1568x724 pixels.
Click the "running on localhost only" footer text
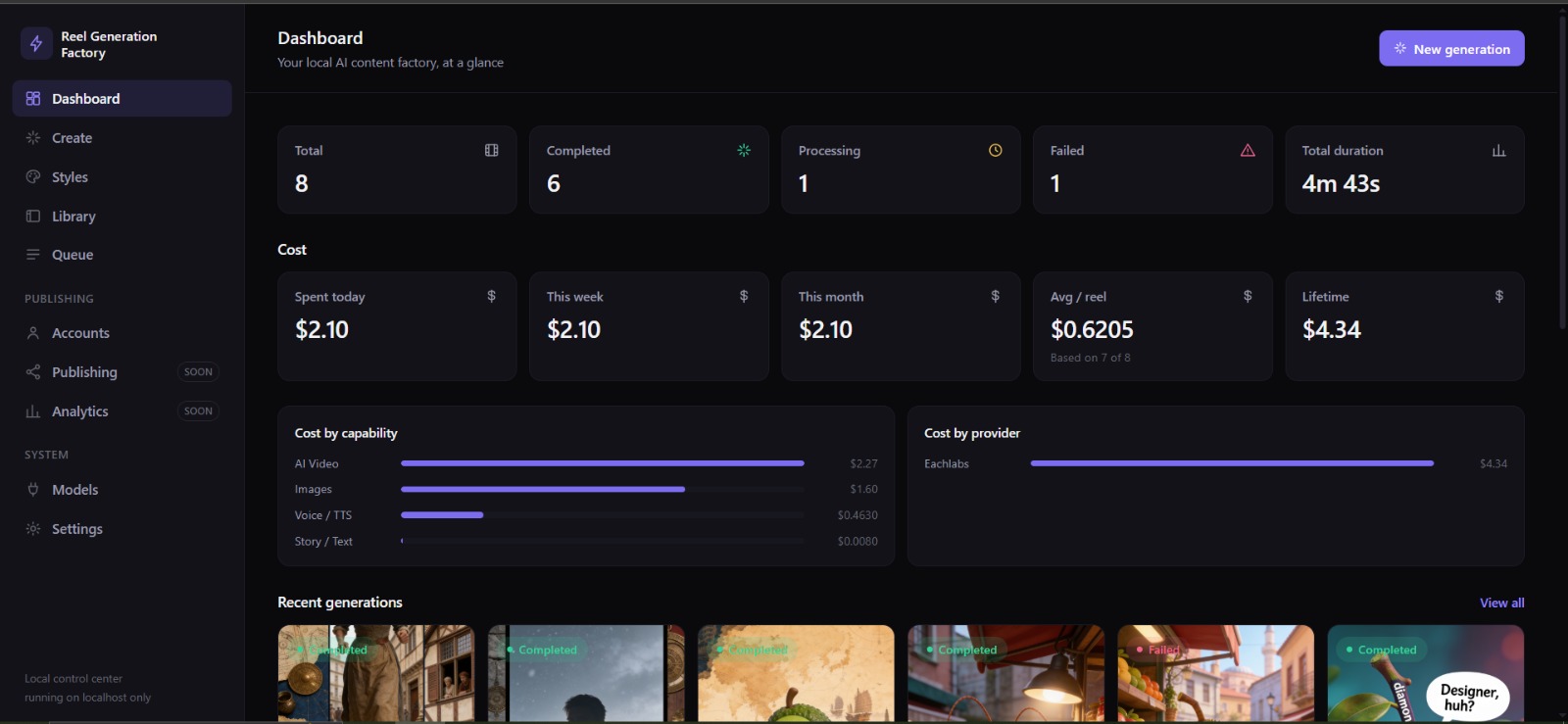(87, 698)
